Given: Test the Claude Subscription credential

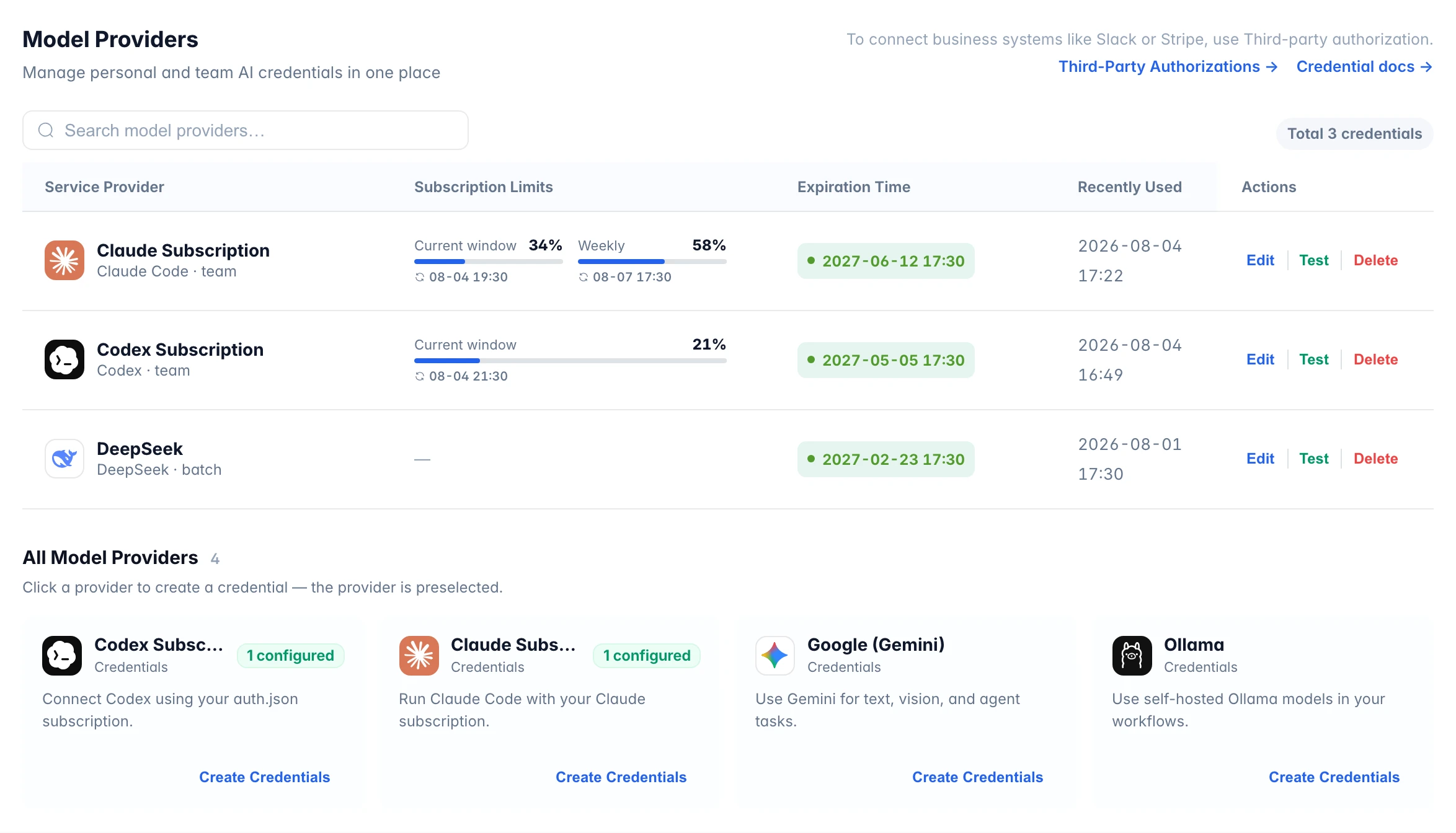Looking at the screenshot, I should point(1314,260).
